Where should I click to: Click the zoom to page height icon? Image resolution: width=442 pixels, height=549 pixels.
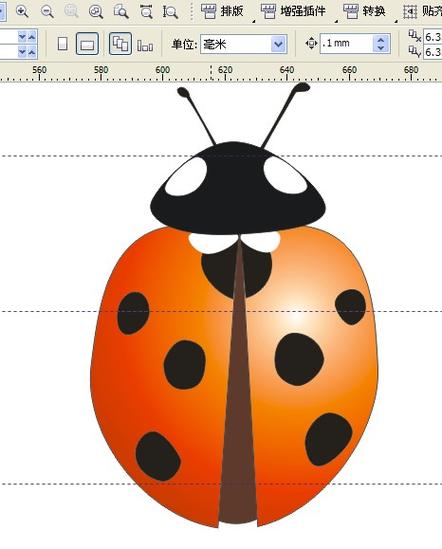pyautogui.click(x=171, y=12)
